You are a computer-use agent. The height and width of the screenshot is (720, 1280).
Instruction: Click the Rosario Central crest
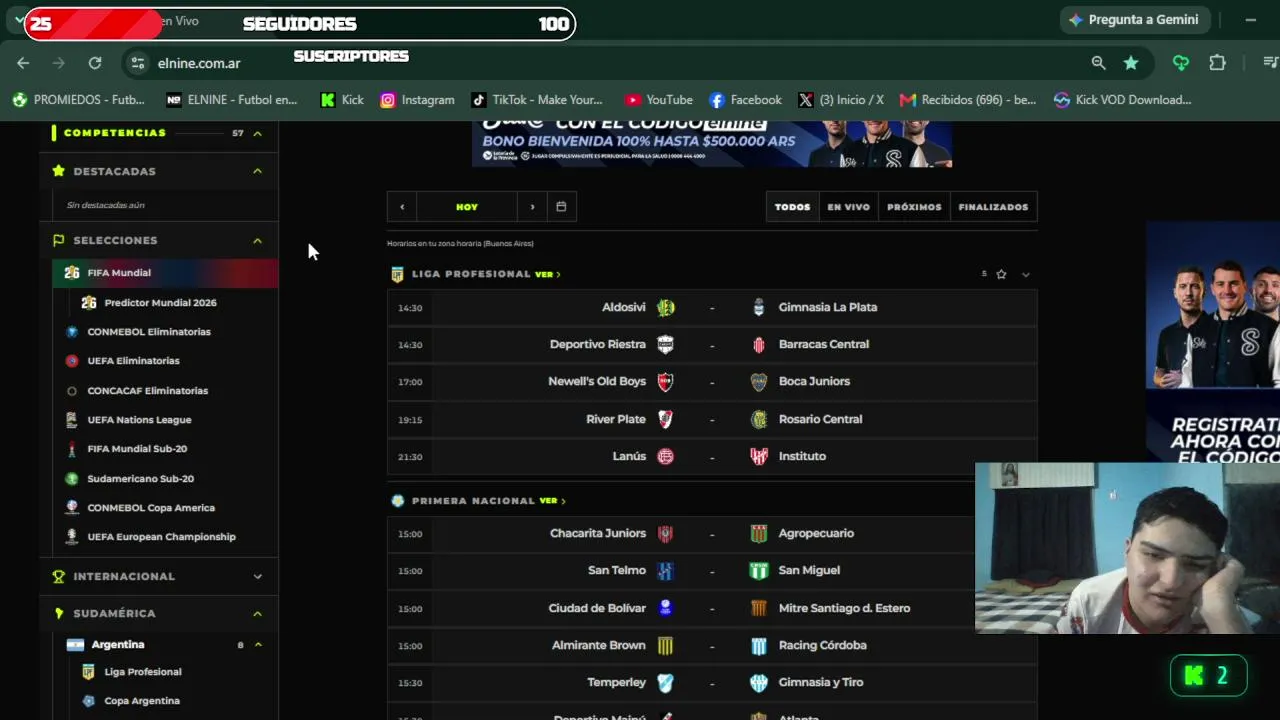coord(759,419)
